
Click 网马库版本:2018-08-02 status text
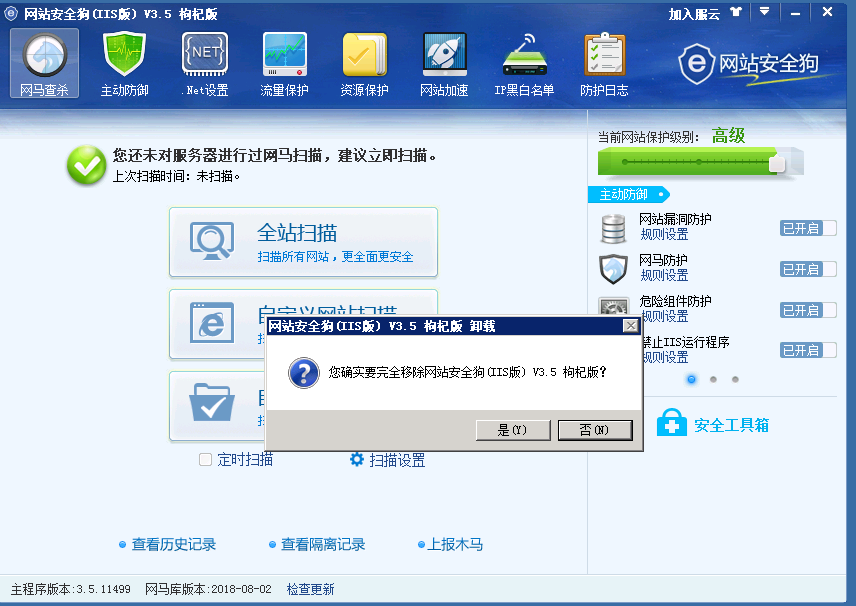pyautogui.click(x=208, y=590)
